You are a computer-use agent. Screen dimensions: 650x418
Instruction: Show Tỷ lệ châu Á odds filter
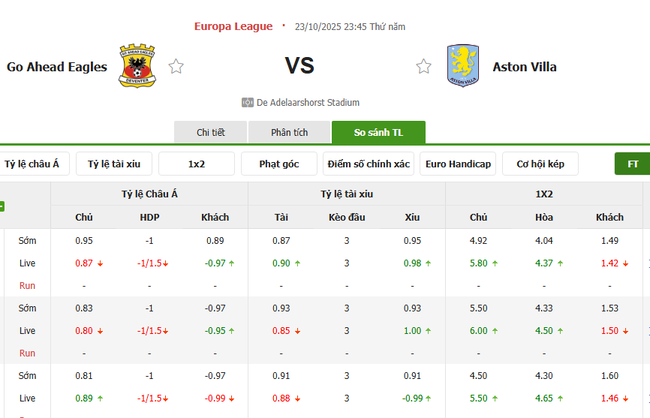coord(31,164)
